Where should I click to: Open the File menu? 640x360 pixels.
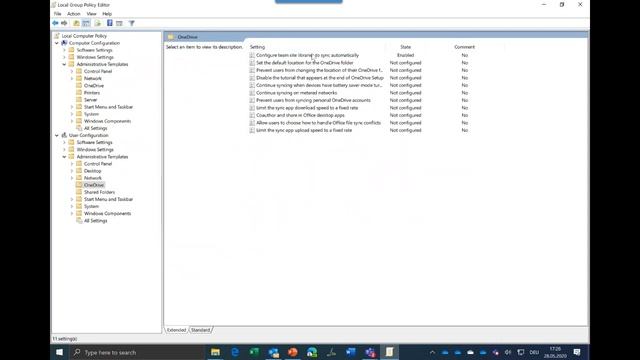coord(58,14)
